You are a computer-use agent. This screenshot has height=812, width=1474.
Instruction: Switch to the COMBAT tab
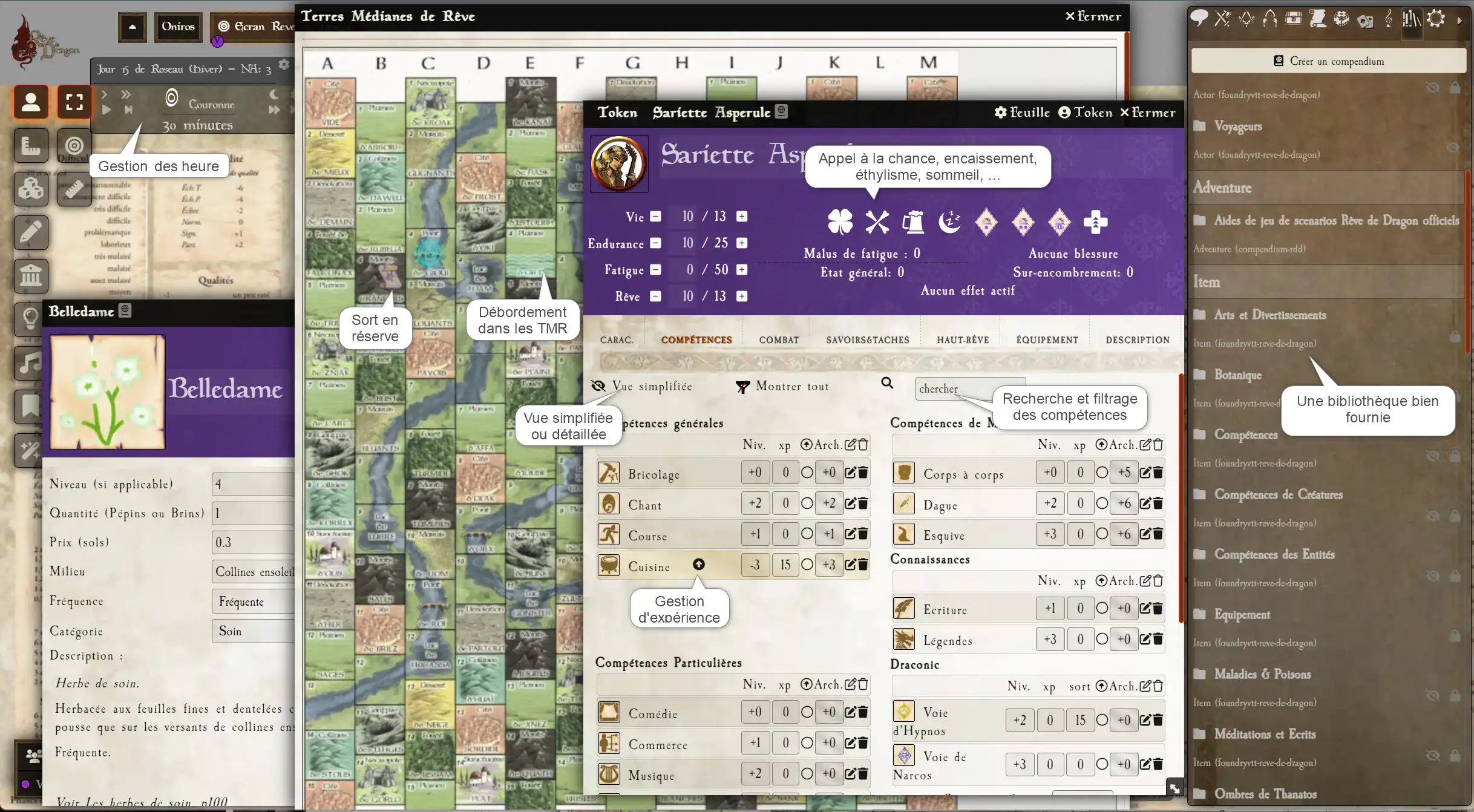779,340
